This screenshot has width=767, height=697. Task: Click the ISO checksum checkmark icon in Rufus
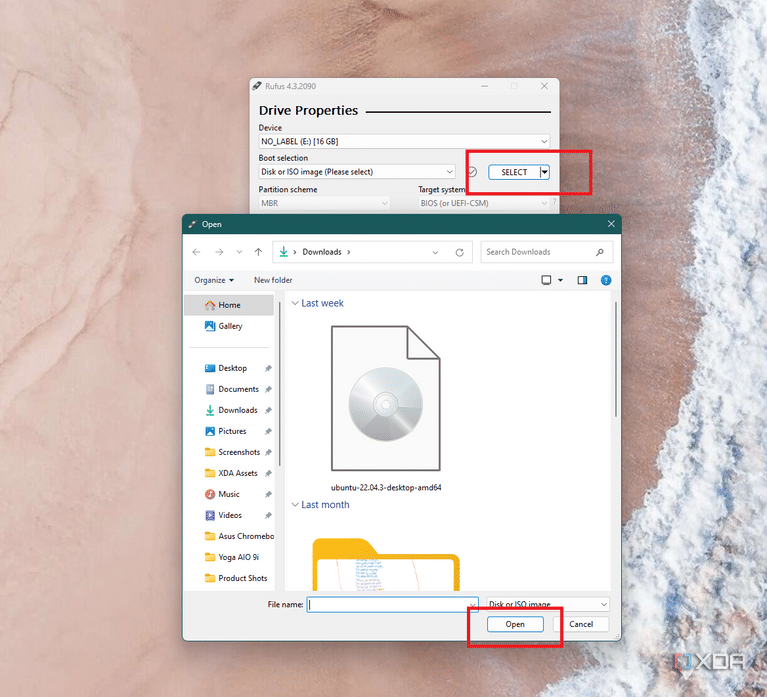471,172
